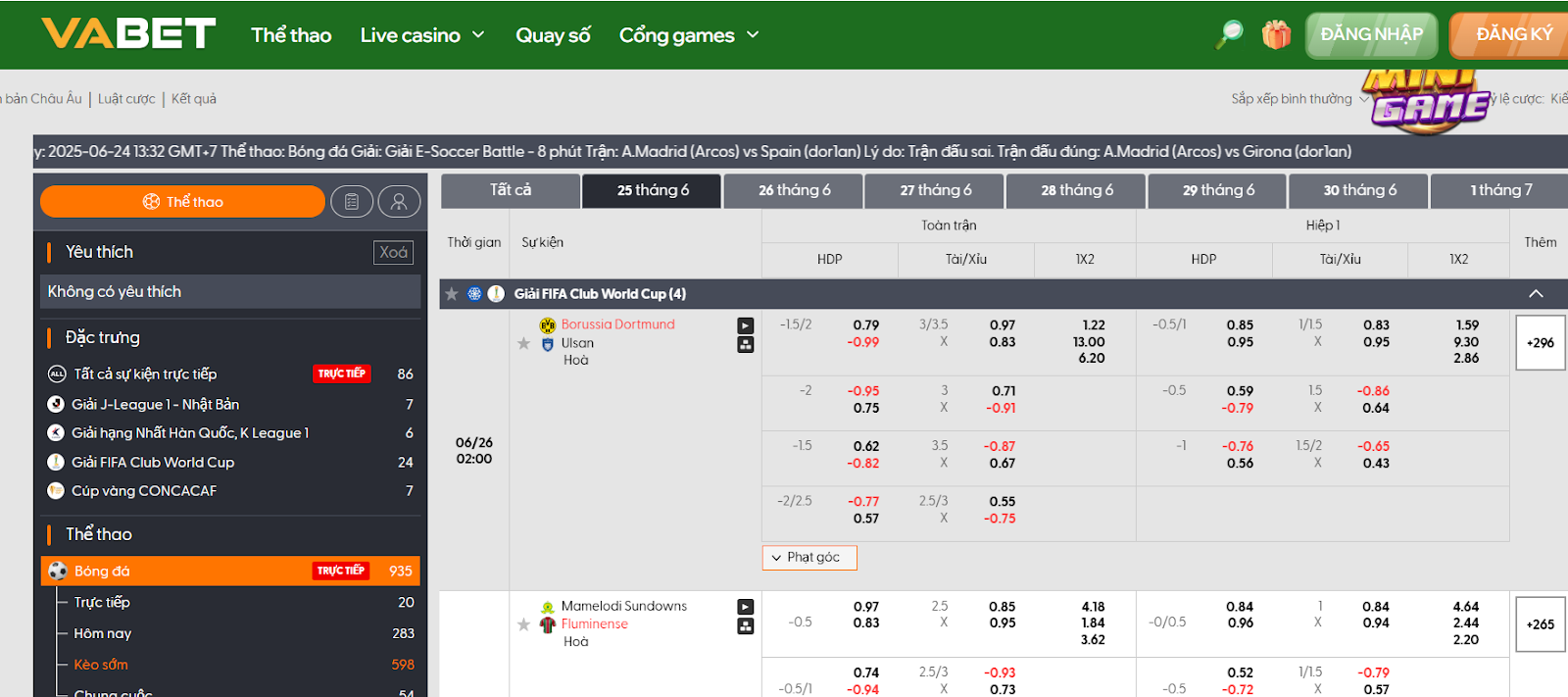The image size is (1568, 697).
Task: Collapse the FIFA Club World Cup section
Action: 1536,293
